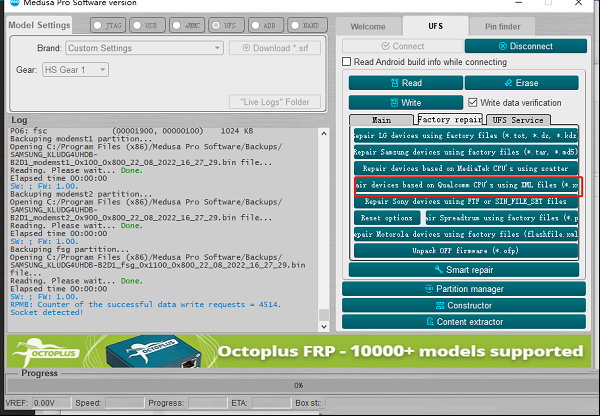Select the USB radio button

pos(137,25)
